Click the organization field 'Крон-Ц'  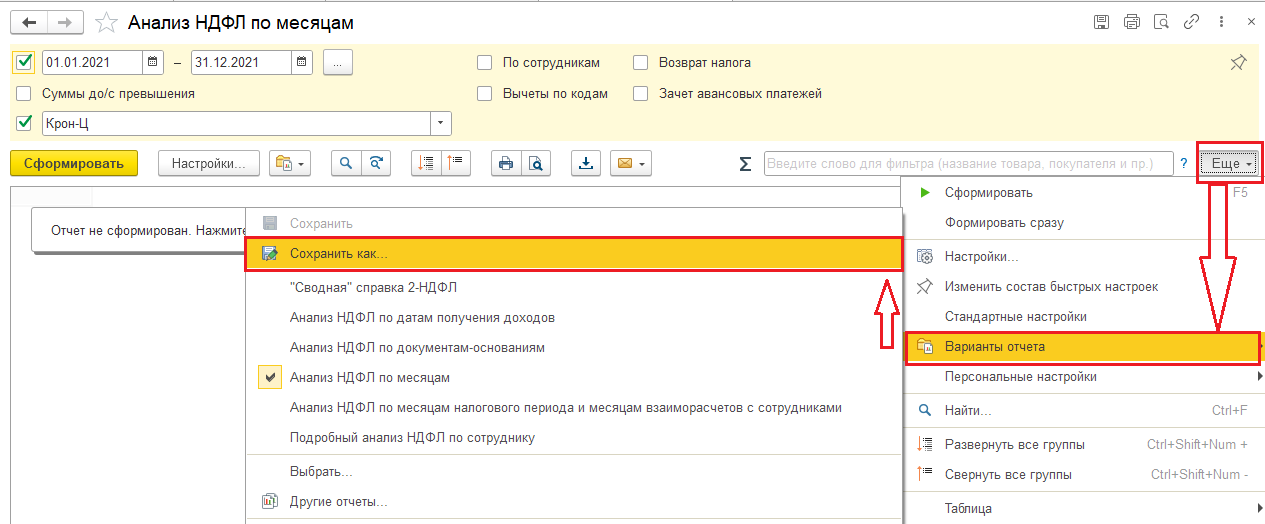tap(236, 123)
